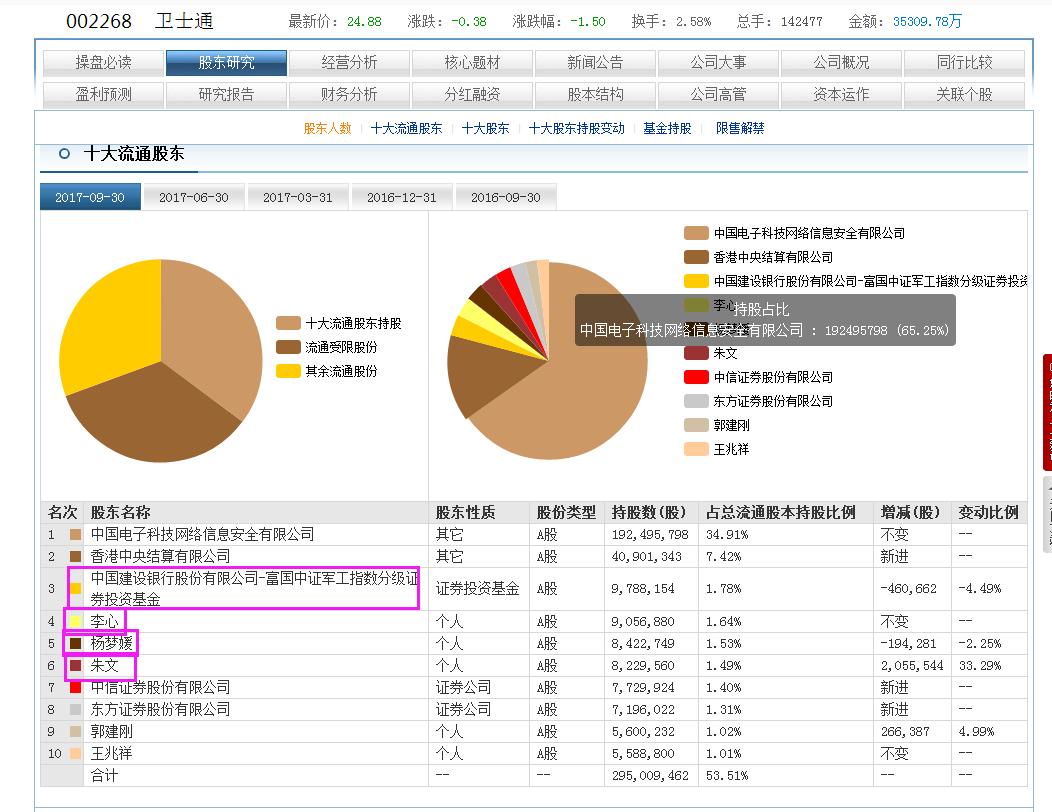The height and width of the screenshot is (812, 1052).
Task: Open the 基金持股 page
Action: 666,128
